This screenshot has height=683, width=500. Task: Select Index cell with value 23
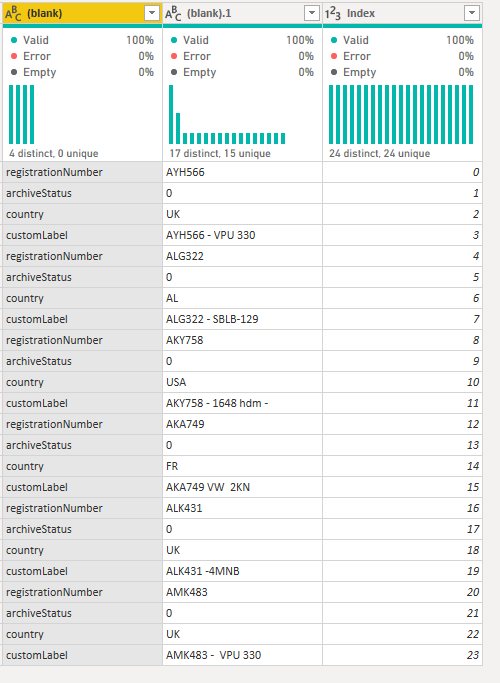pyautogui.click(x=402, y=655)
